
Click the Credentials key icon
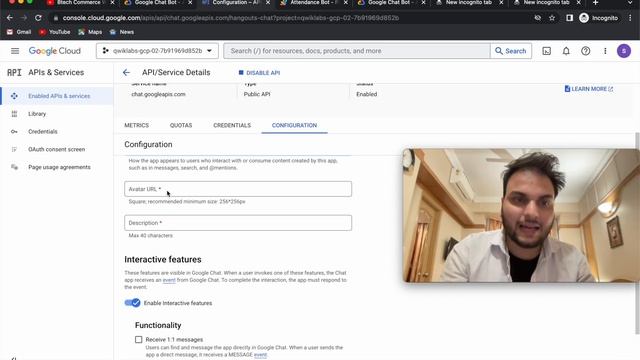tap(14, 131)
